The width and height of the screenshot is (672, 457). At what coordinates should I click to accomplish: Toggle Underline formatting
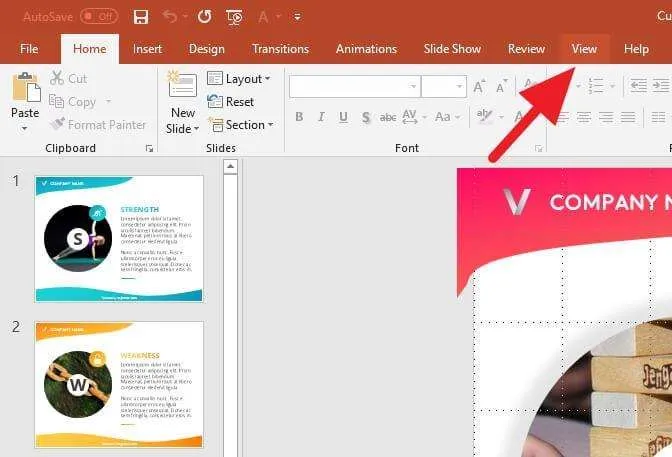point(343,117)
